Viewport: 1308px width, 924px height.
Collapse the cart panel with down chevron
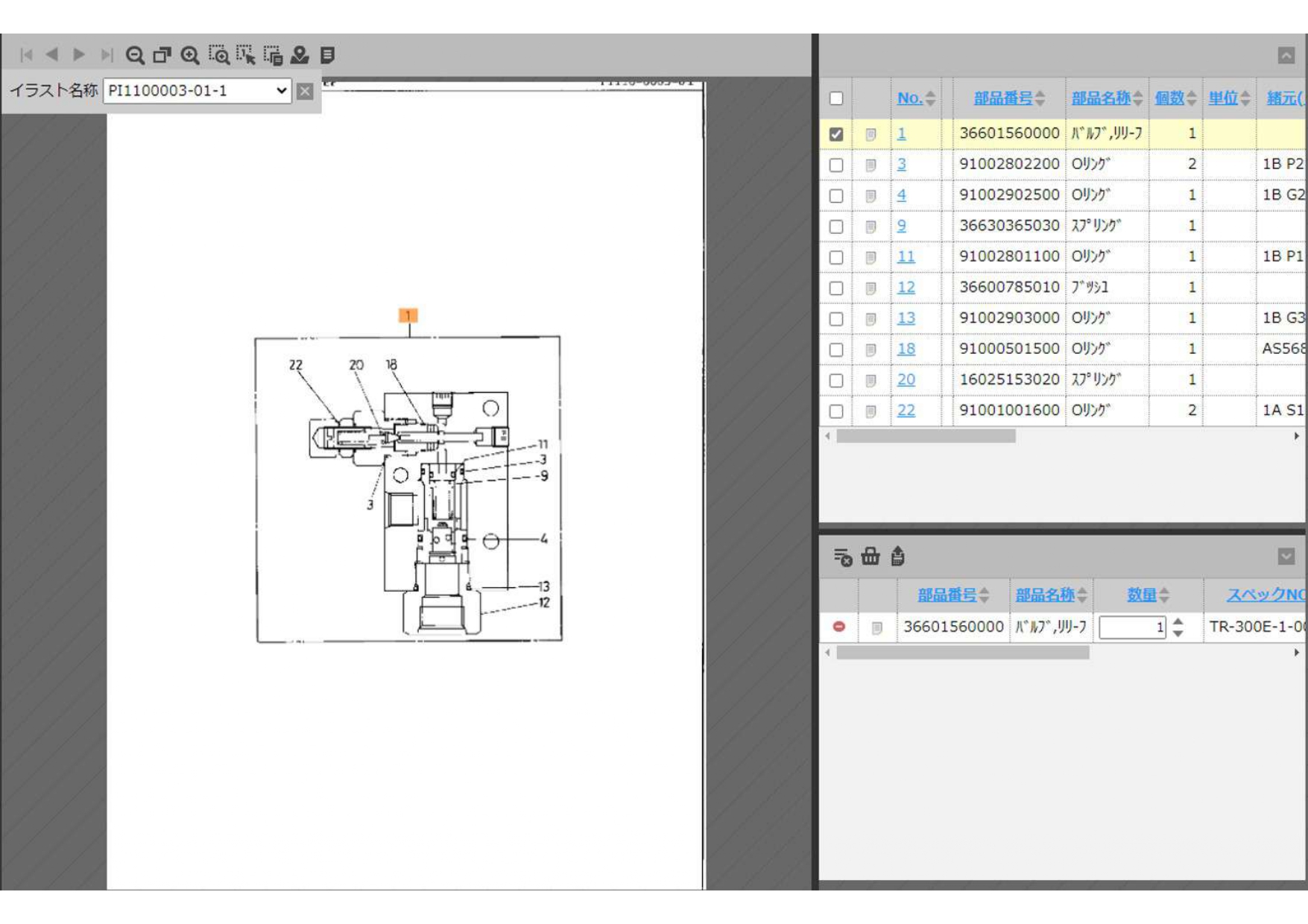point(1286,557)
